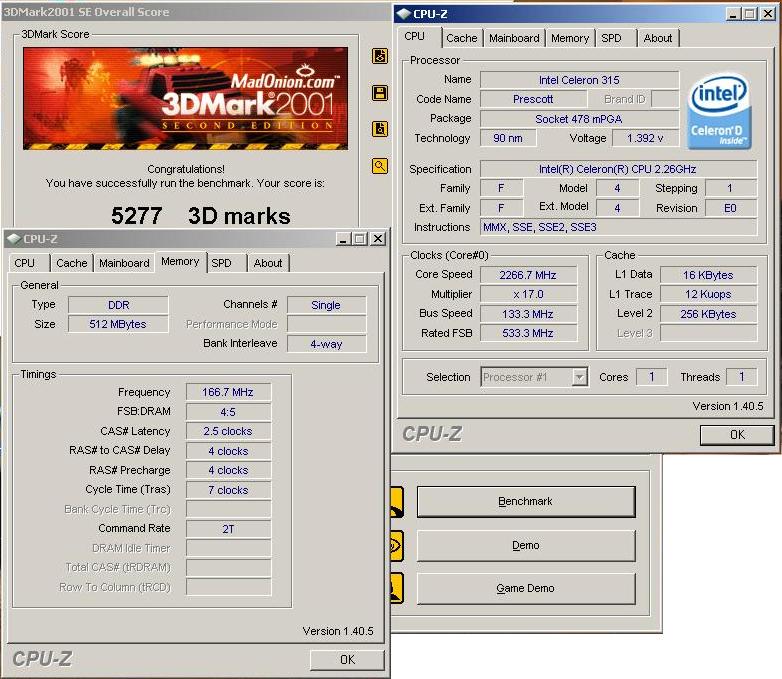
Task: Switch to the Mainboard tab in the memory CPU-Z window
Action: pos(124,263)
